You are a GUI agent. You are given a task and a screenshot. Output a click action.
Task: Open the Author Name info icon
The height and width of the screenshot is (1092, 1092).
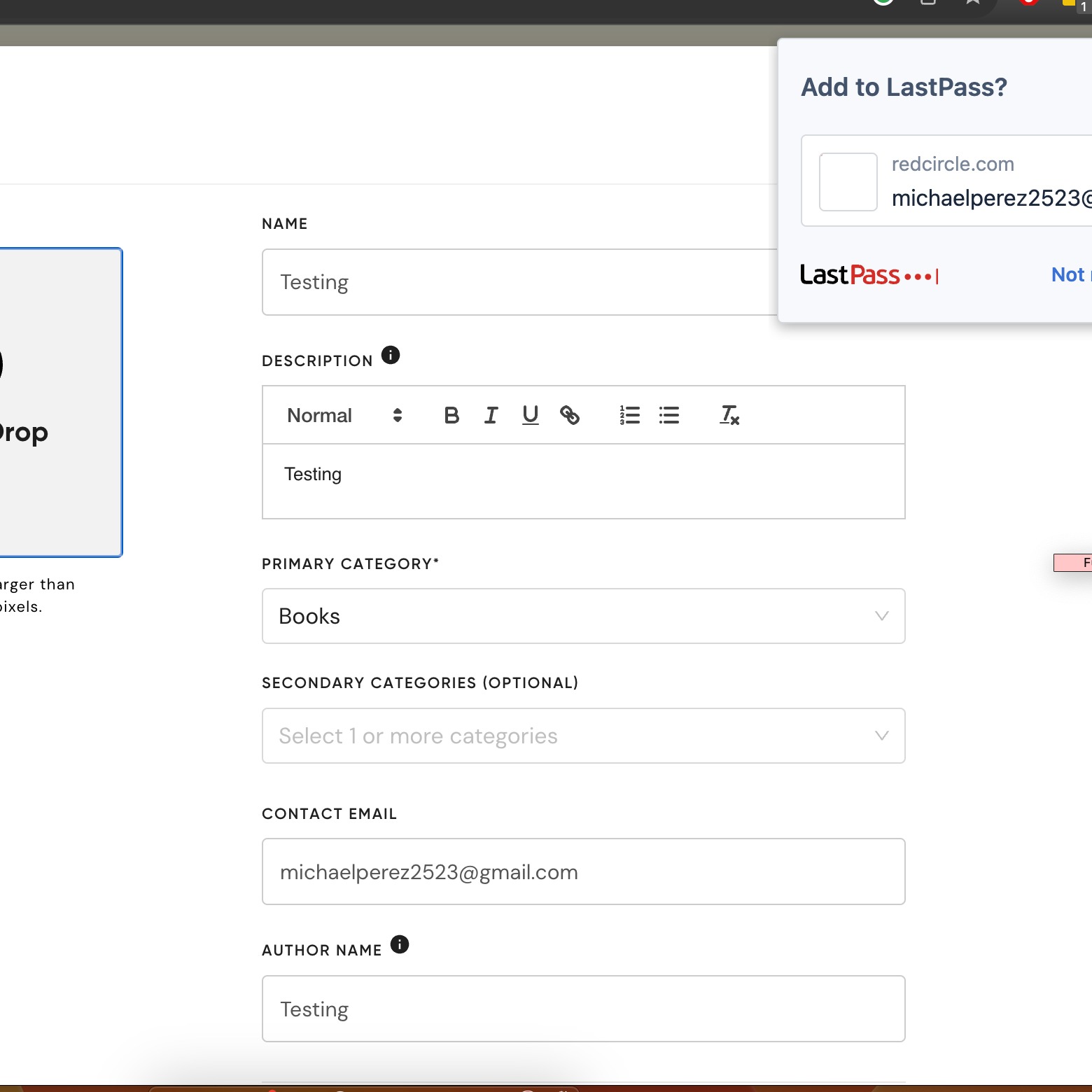click(x=400, y=944)
